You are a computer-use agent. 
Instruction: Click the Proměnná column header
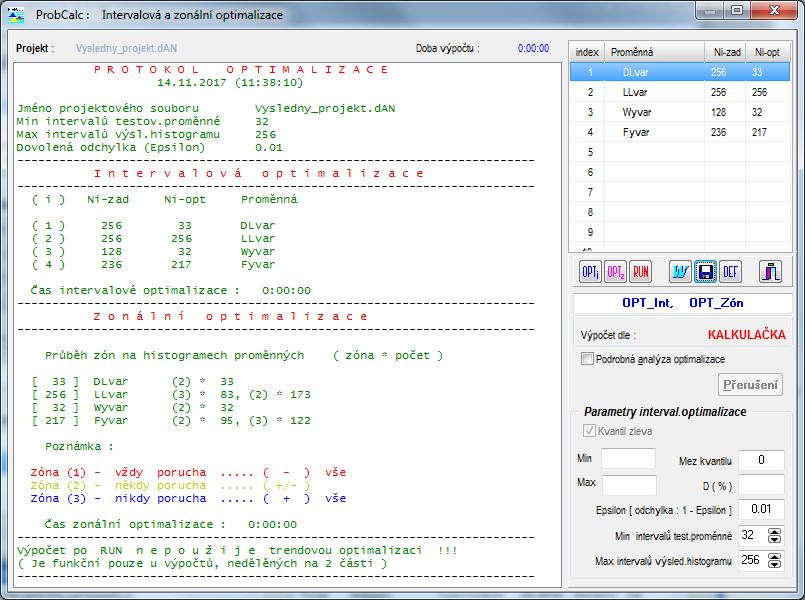(x=655, y=52)
